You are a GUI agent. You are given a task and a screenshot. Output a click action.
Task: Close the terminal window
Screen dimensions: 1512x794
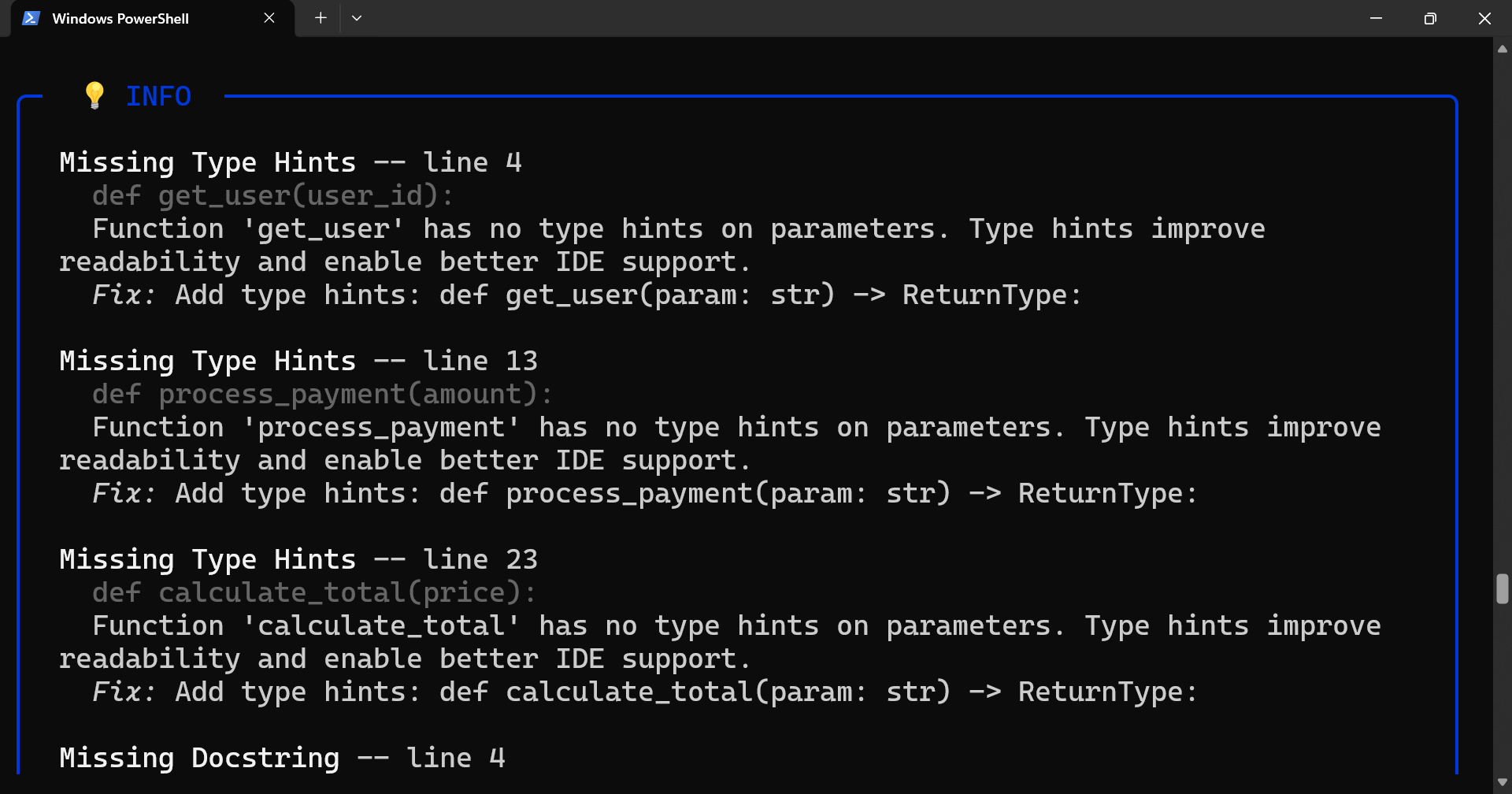coord(1484,18)
